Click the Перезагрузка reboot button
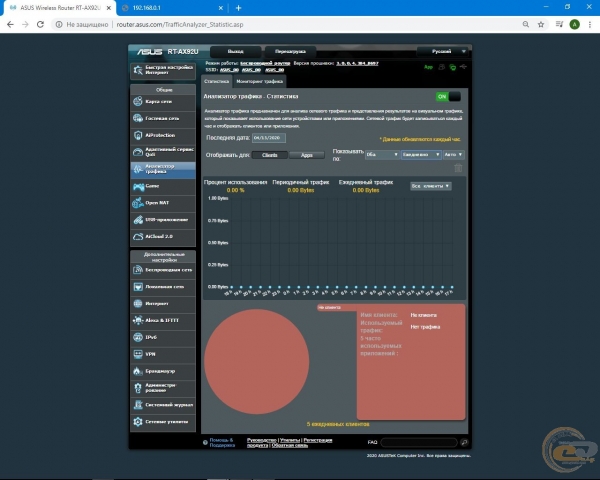Image resolution: width=600 pixels, height=480 pixels. pos(290,51)
